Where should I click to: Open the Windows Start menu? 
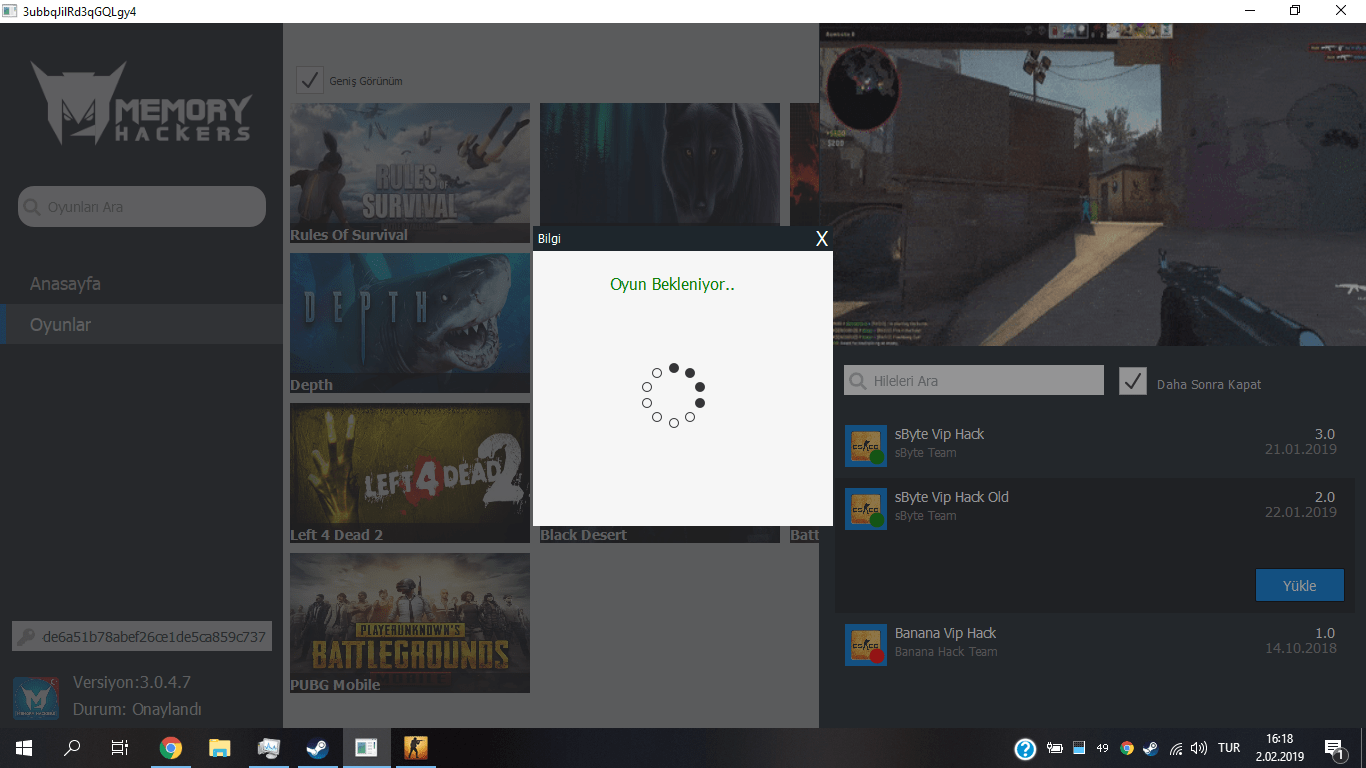[x=24, y=748]
